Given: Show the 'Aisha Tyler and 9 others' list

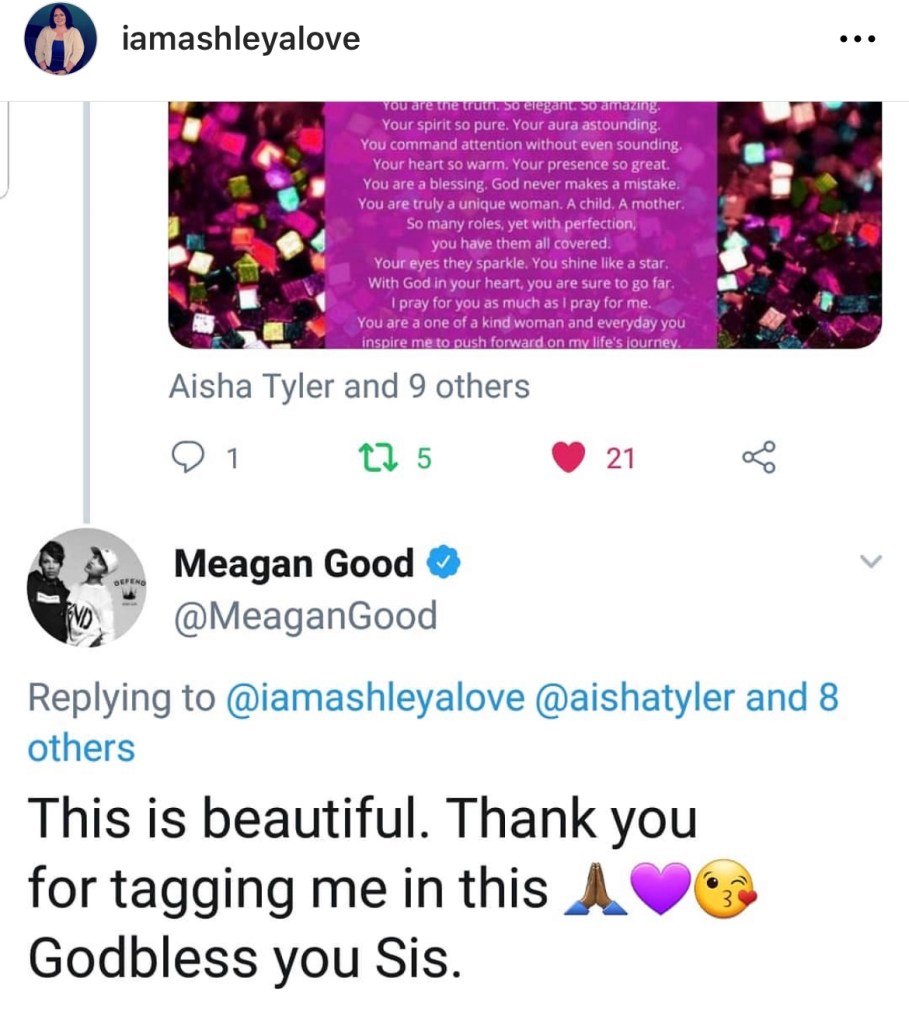Looking at the screenshot, I should [349, 386].
